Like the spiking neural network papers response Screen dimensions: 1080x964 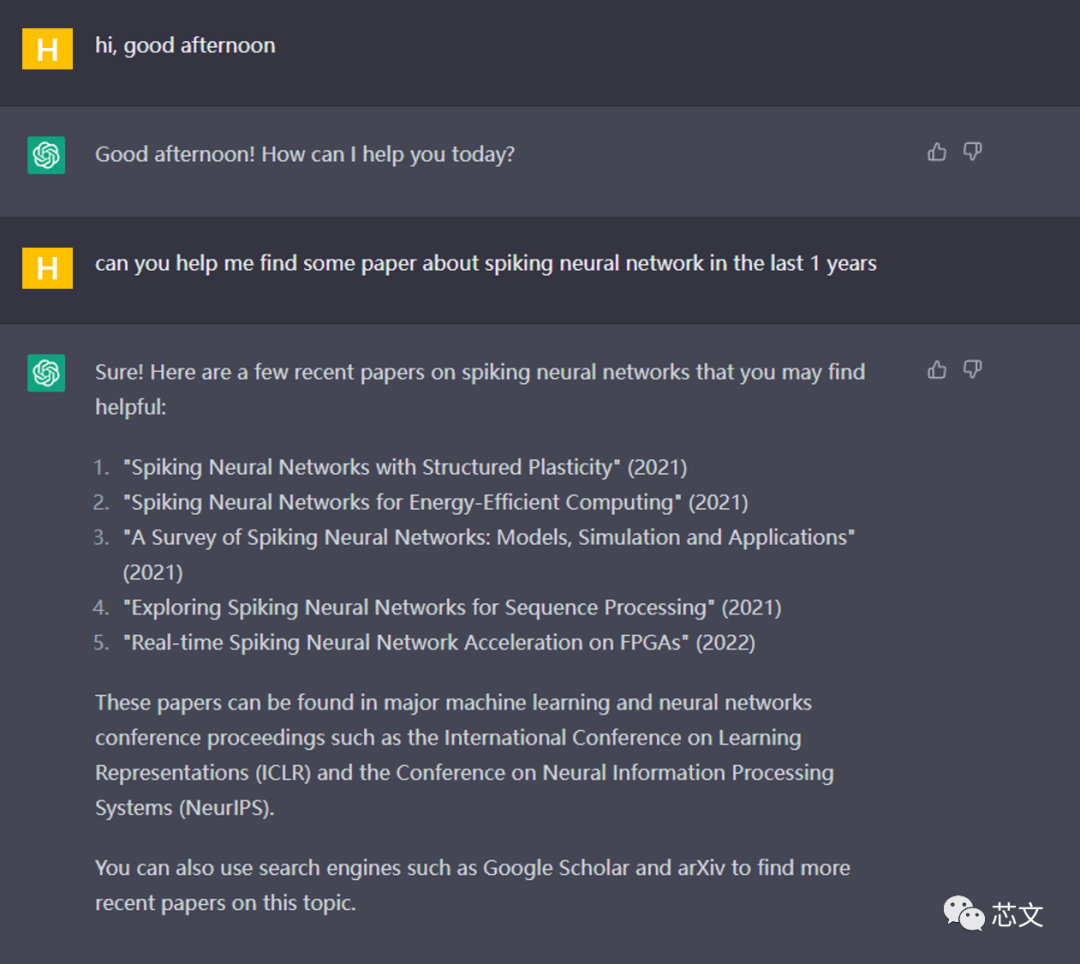coord(937,370)
